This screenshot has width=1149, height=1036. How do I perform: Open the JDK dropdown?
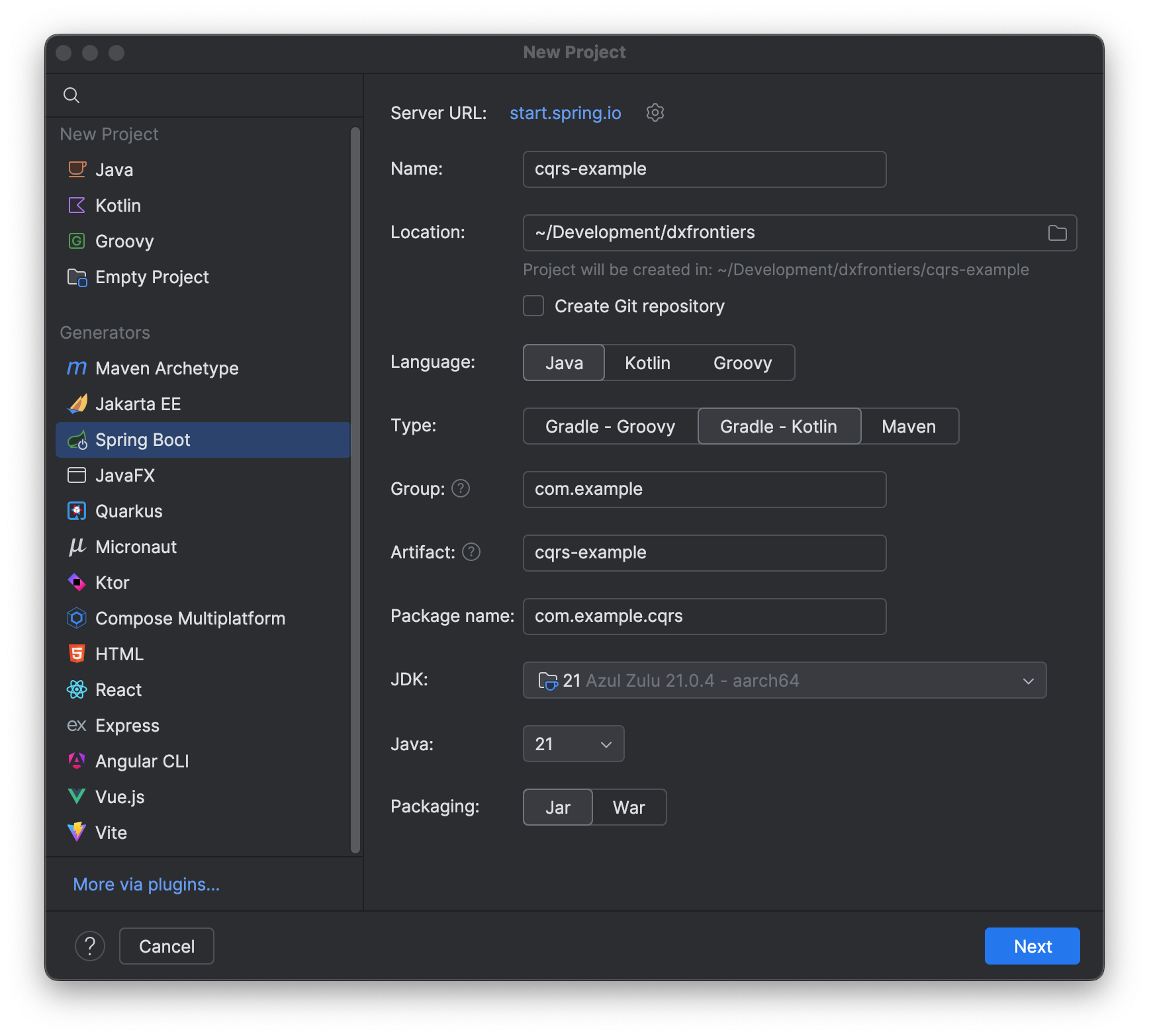[784, 680]
